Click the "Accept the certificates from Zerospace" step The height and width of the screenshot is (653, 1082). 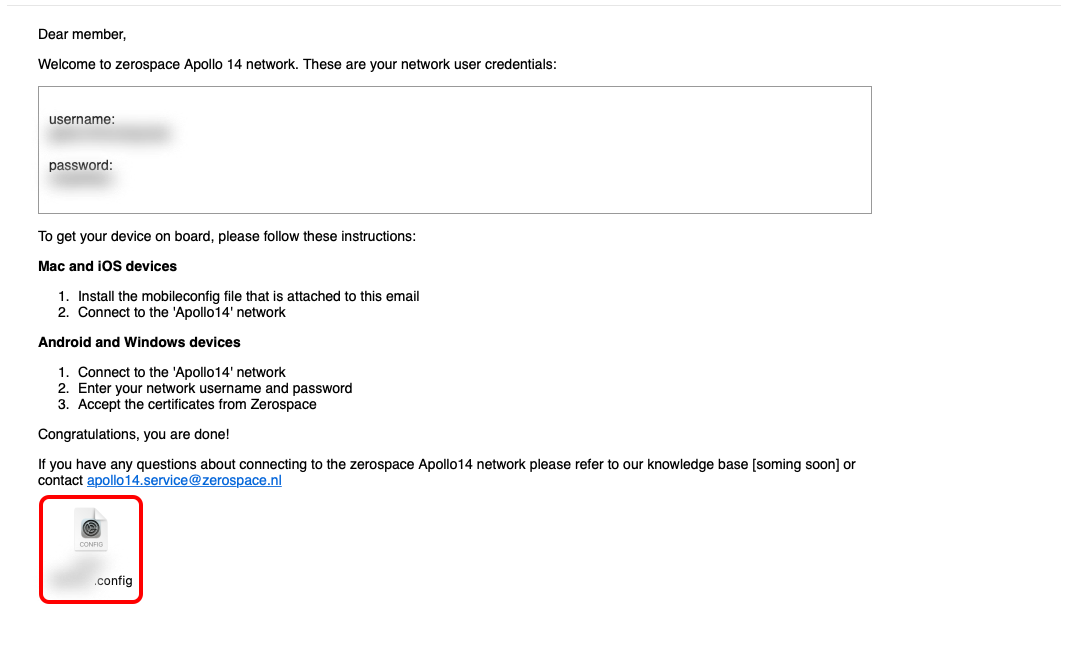pyautogui.click(x=197, y=405)
